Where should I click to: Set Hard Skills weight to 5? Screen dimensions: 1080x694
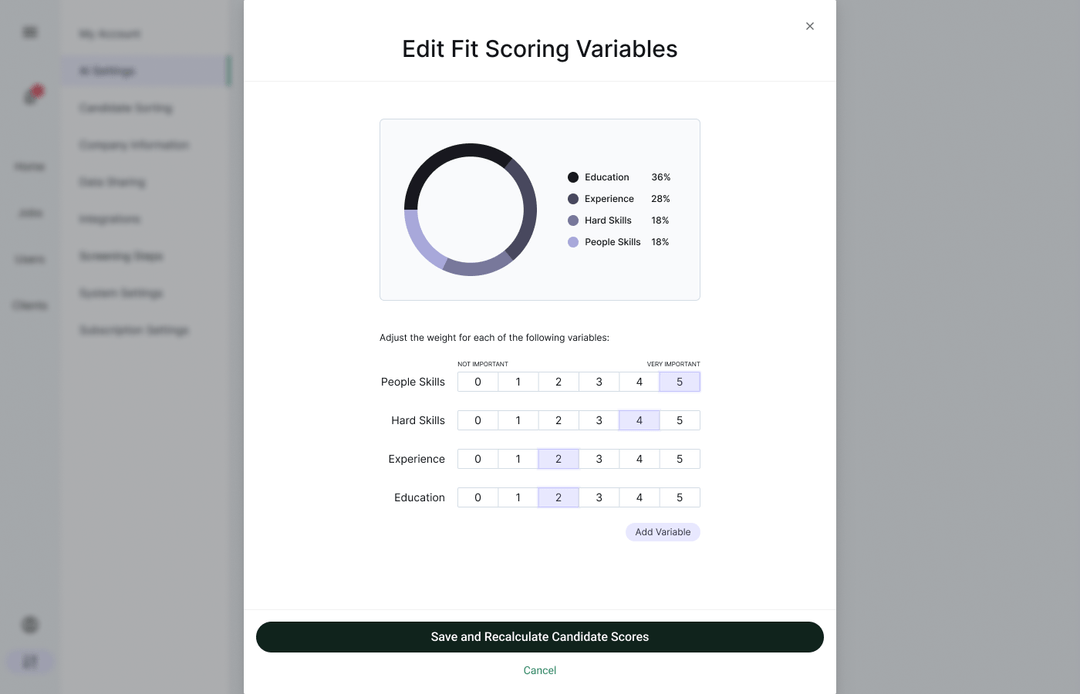[x=679, y=421]
